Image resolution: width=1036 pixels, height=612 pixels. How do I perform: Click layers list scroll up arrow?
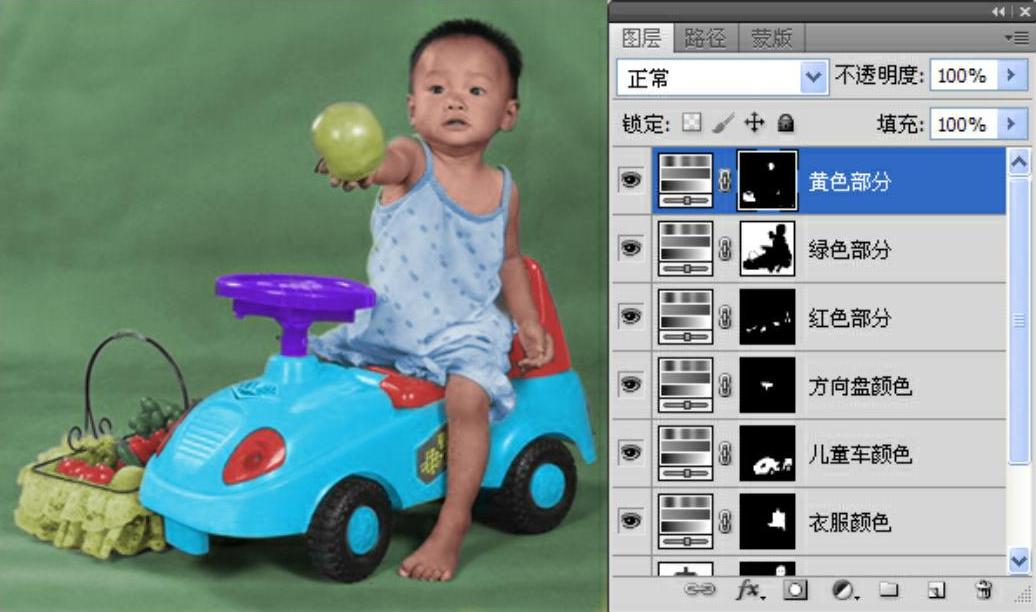click(1019, 161)
